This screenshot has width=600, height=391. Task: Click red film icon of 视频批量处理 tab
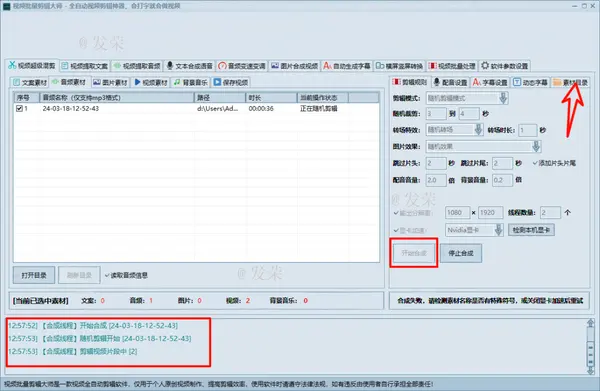432,66
